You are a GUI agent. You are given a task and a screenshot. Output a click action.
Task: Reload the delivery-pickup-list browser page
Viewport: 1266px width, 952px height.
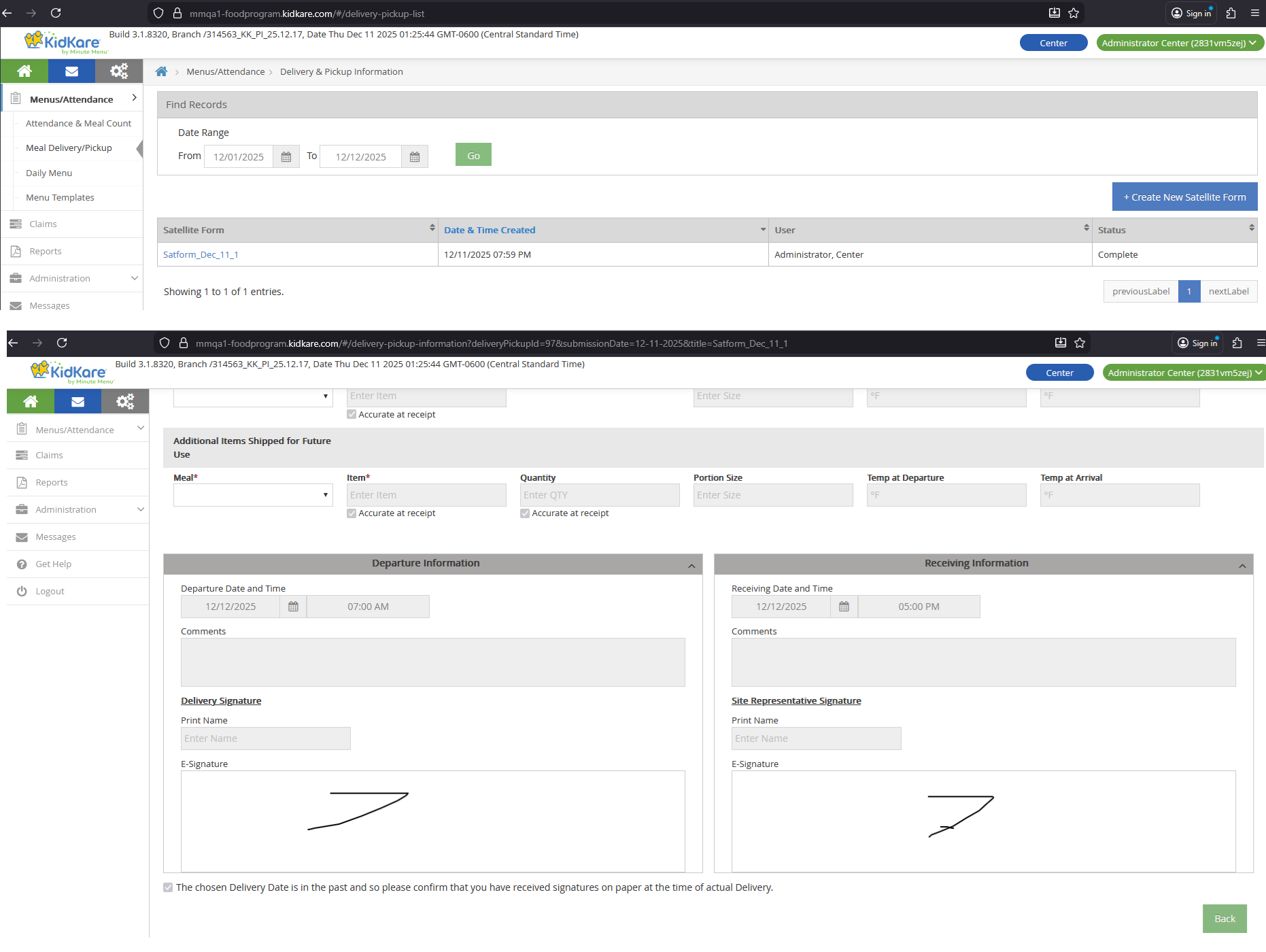[56, 13]
